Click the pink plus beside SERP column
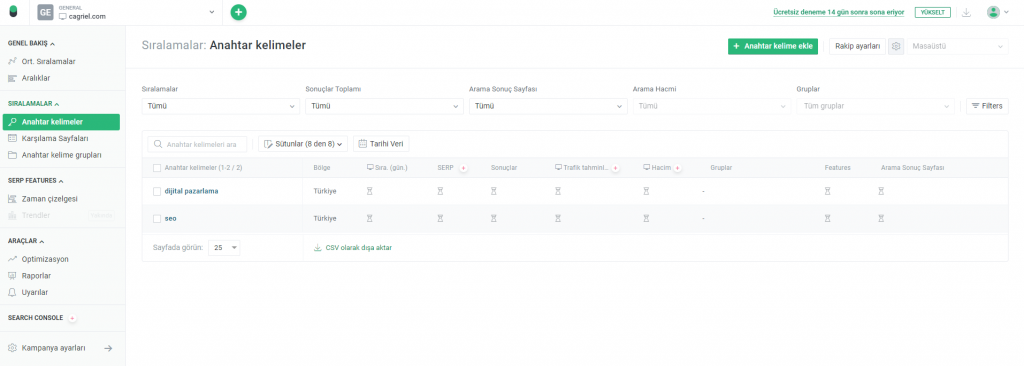This screenshot has height=366, width=1024. point(463,168)
